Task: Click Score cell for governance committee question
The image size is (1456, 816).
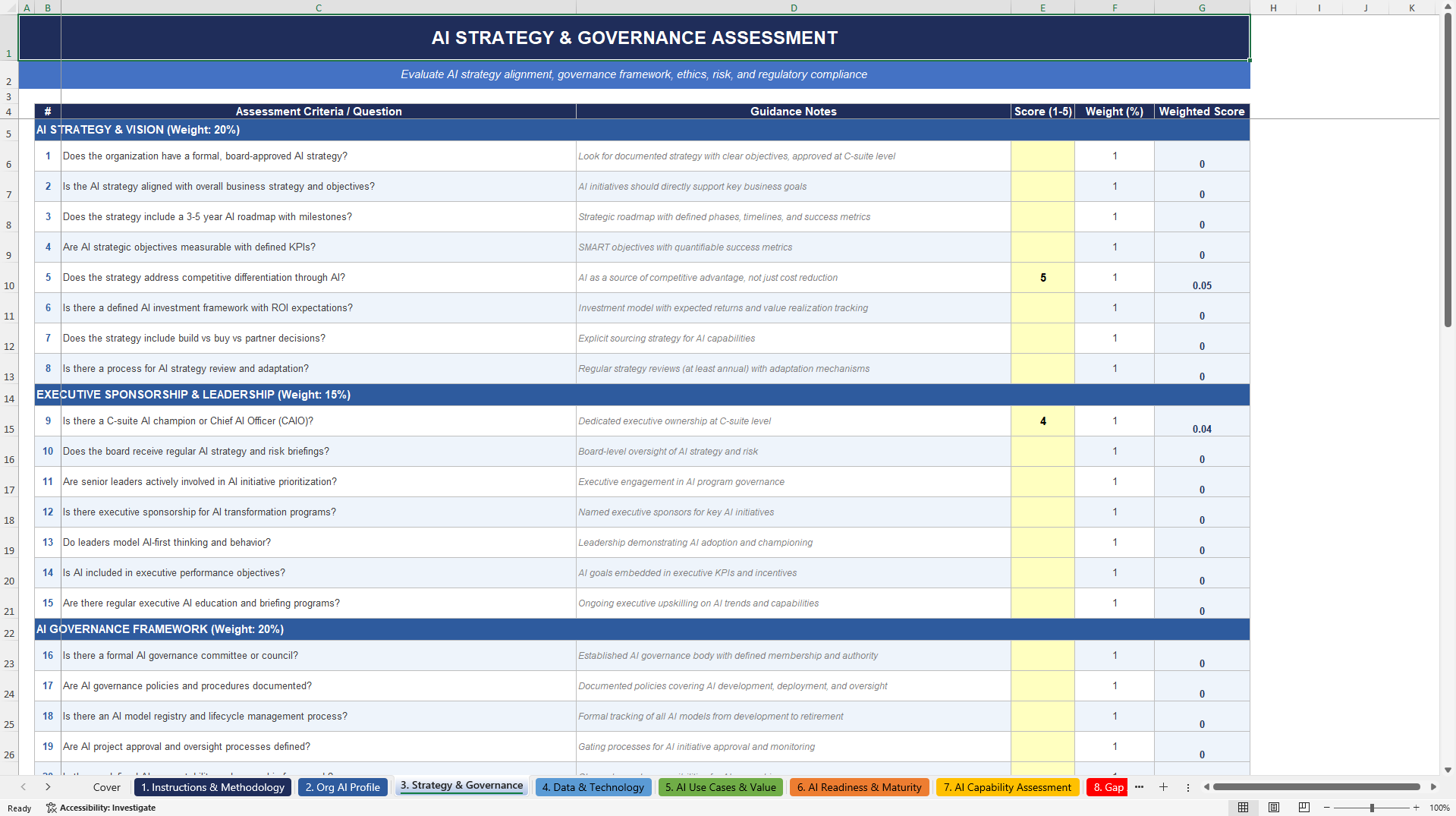Action: coord(1042,656)
